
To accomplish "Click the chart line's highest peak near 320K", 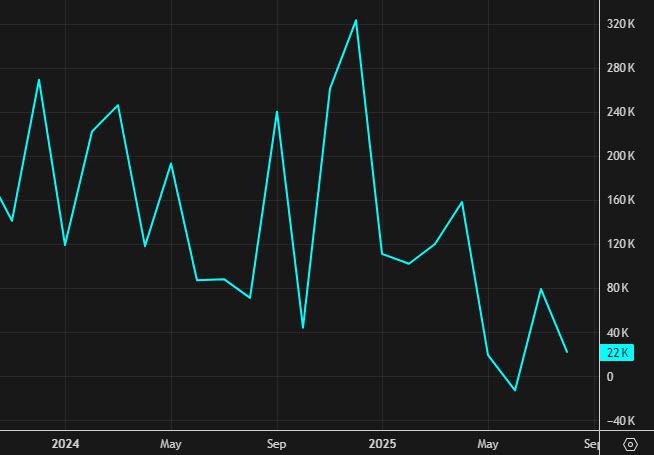I will pos(356,20).
